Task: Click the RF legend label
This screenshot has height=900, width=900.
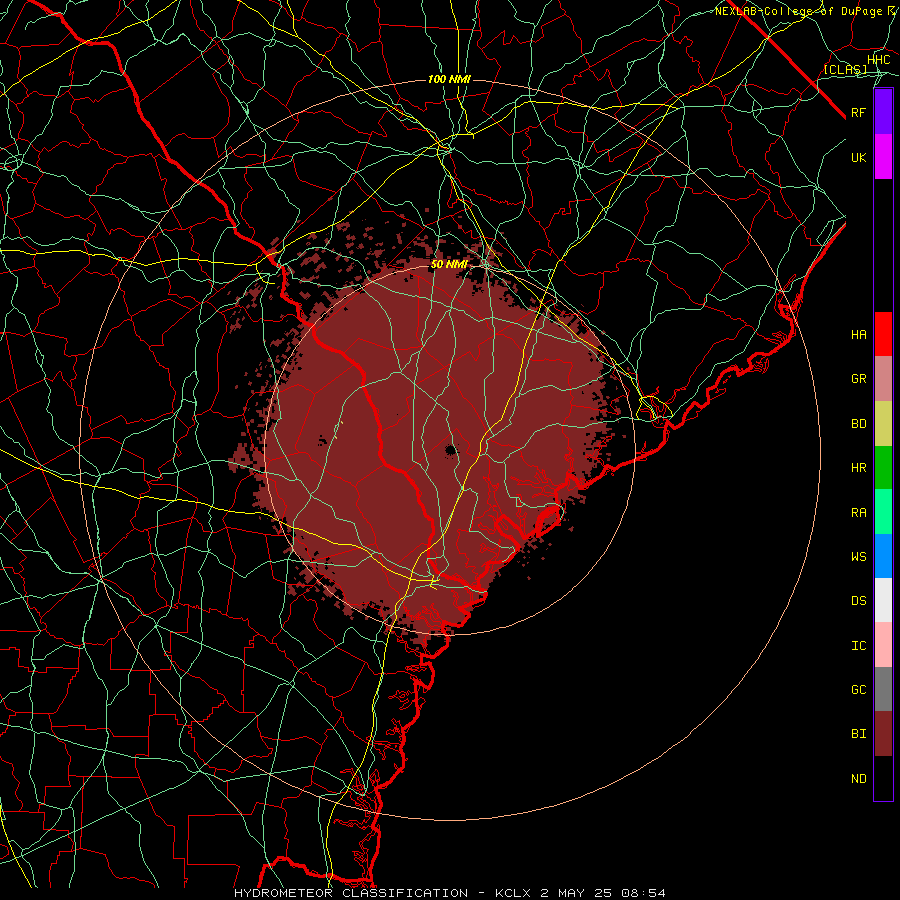Action: pyautogui.click(x=859, y=112)
